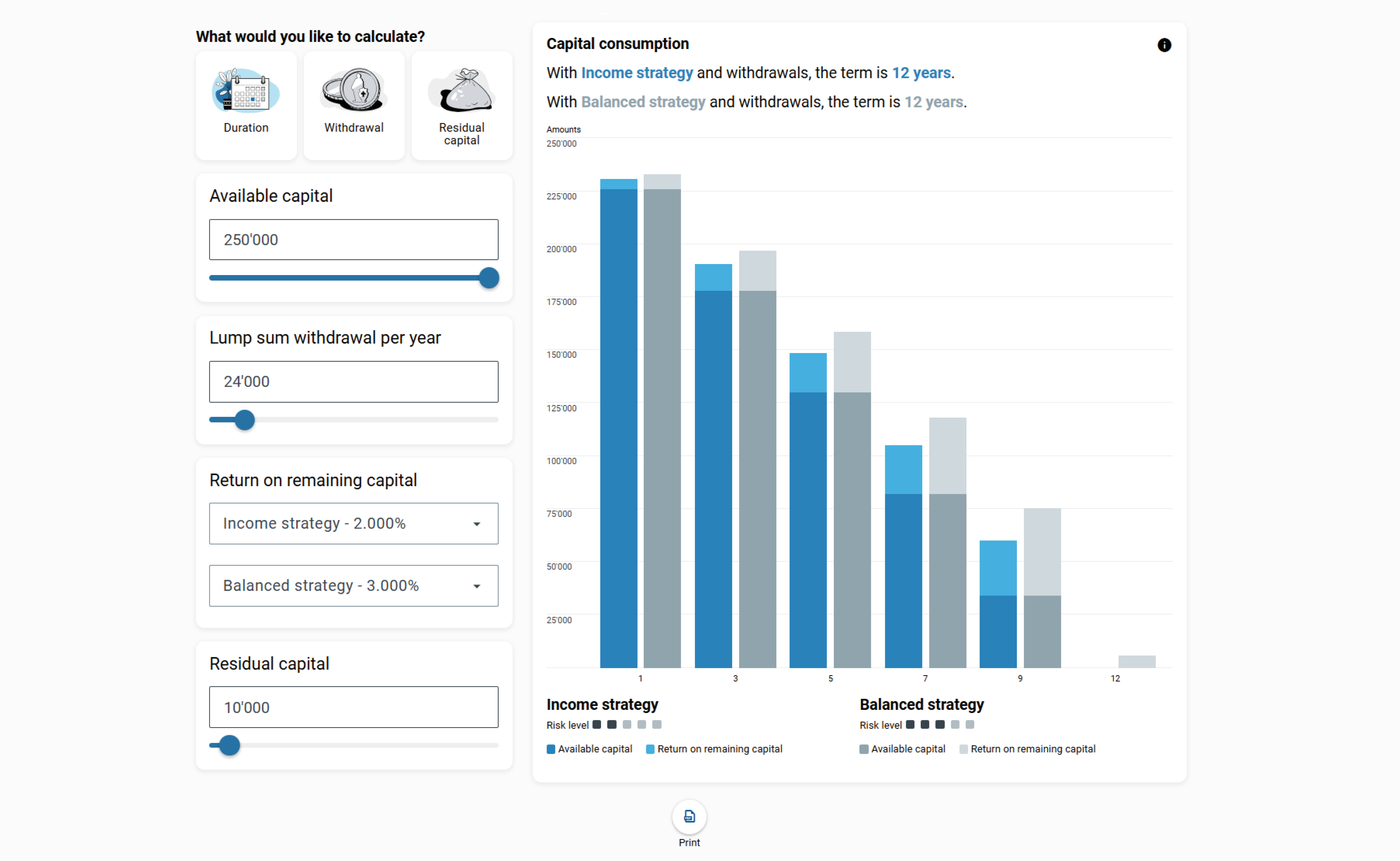The width and height of the screenshot is (1400, 861).
Task: Click the Print document icon
Action: point(689,817)
